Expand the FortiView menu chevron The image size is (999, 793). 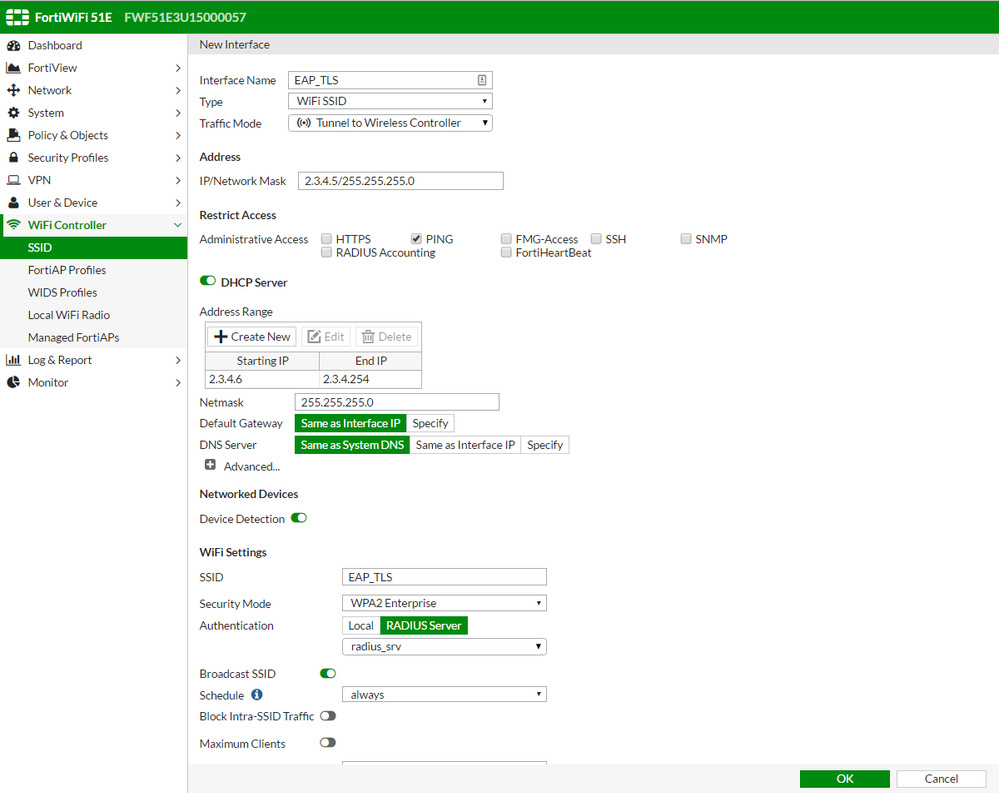tap(178, 68)
